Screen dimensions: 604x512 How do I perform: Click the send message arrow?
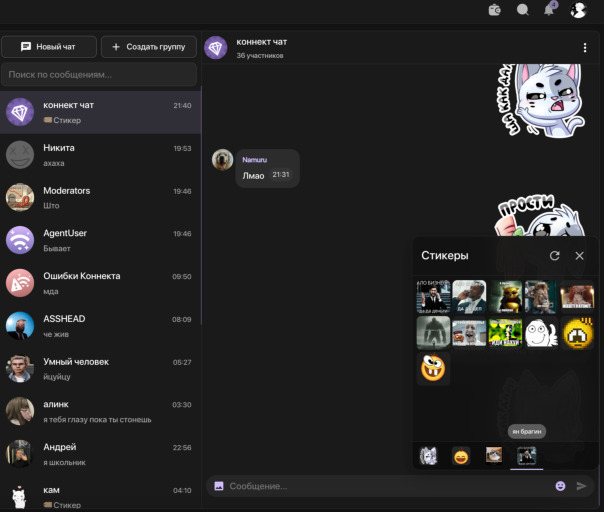(x=581, y=486)
